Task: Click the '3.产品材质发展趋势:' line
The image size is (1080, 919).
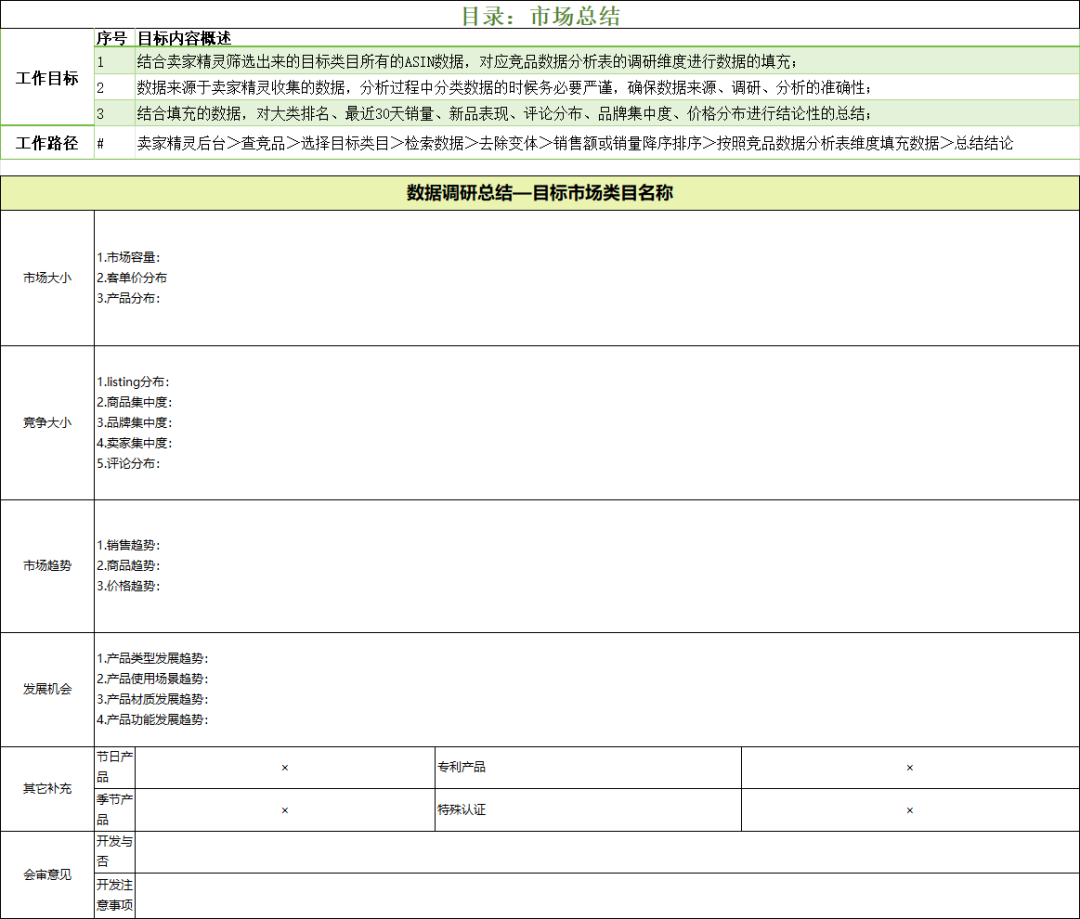Action: point(152,699)
